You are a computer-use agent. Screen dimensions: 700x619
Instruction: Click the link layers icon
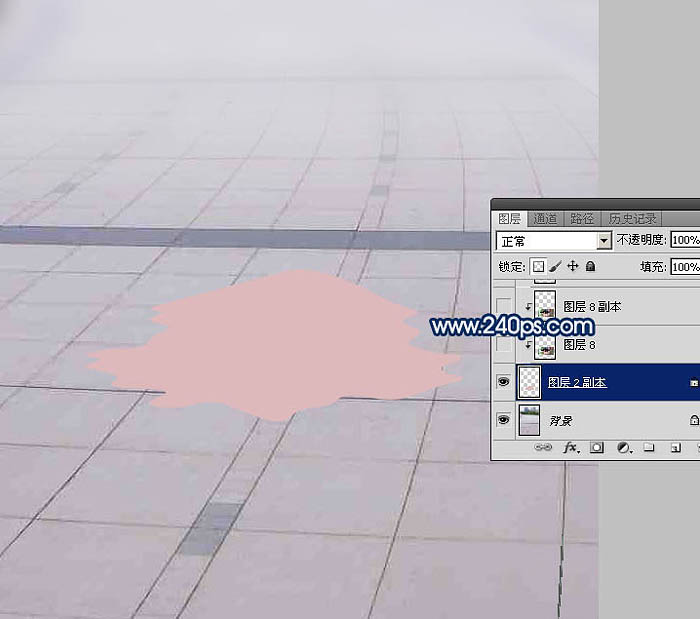tap(543, 447)
